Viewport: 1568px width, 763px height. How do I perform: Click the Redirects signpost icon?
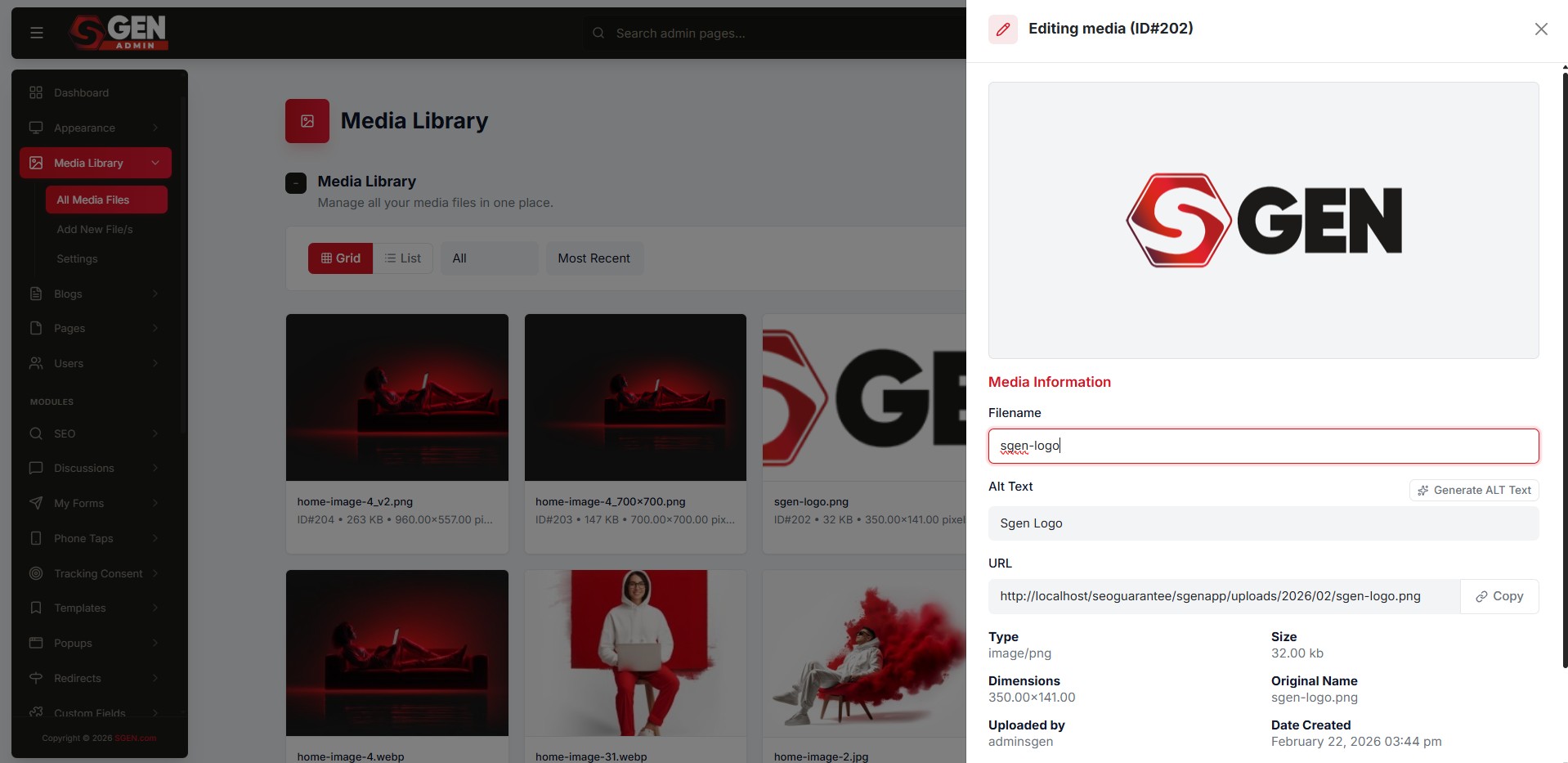click(36, 678)
